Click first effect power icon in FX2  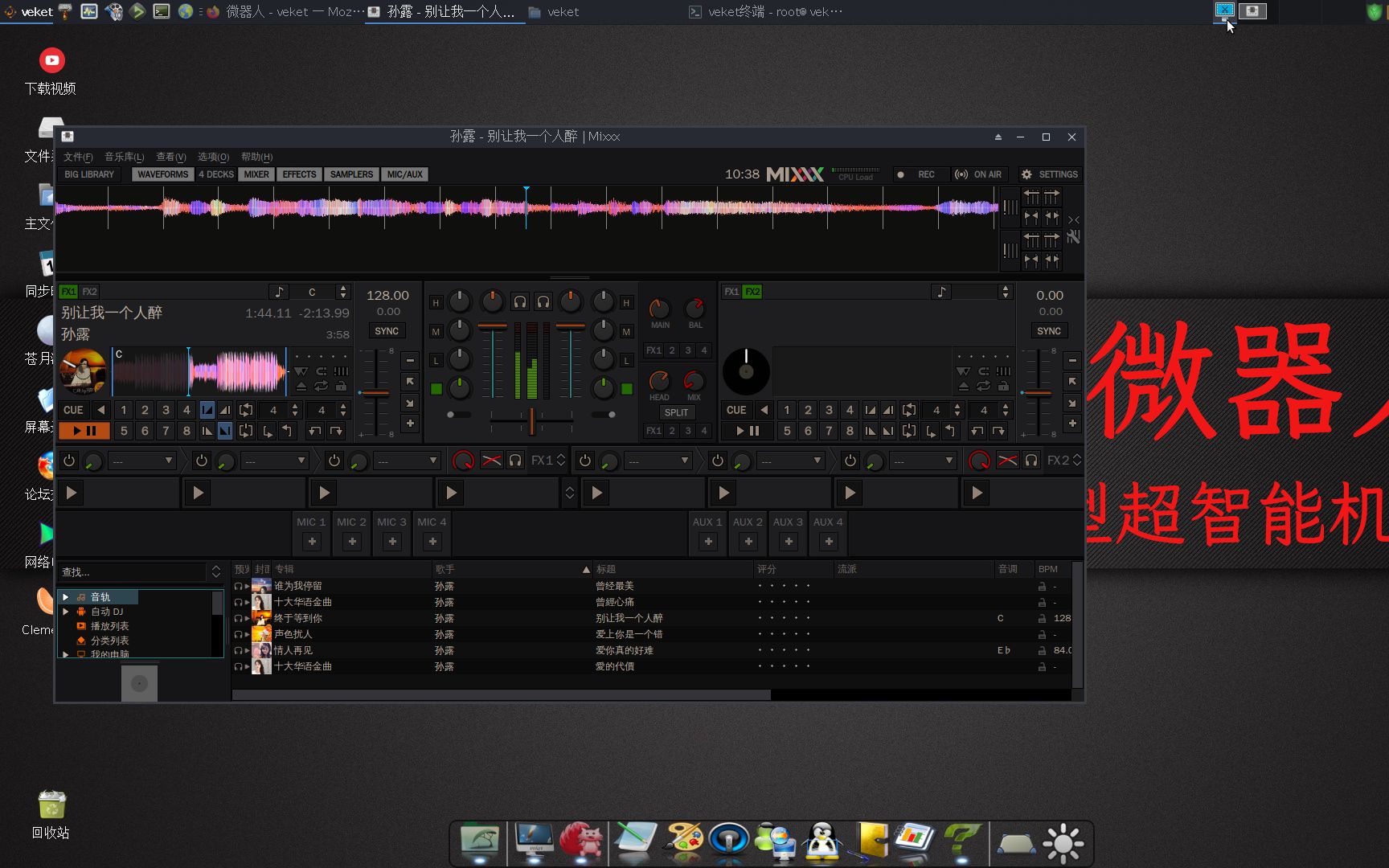point(585,461)
